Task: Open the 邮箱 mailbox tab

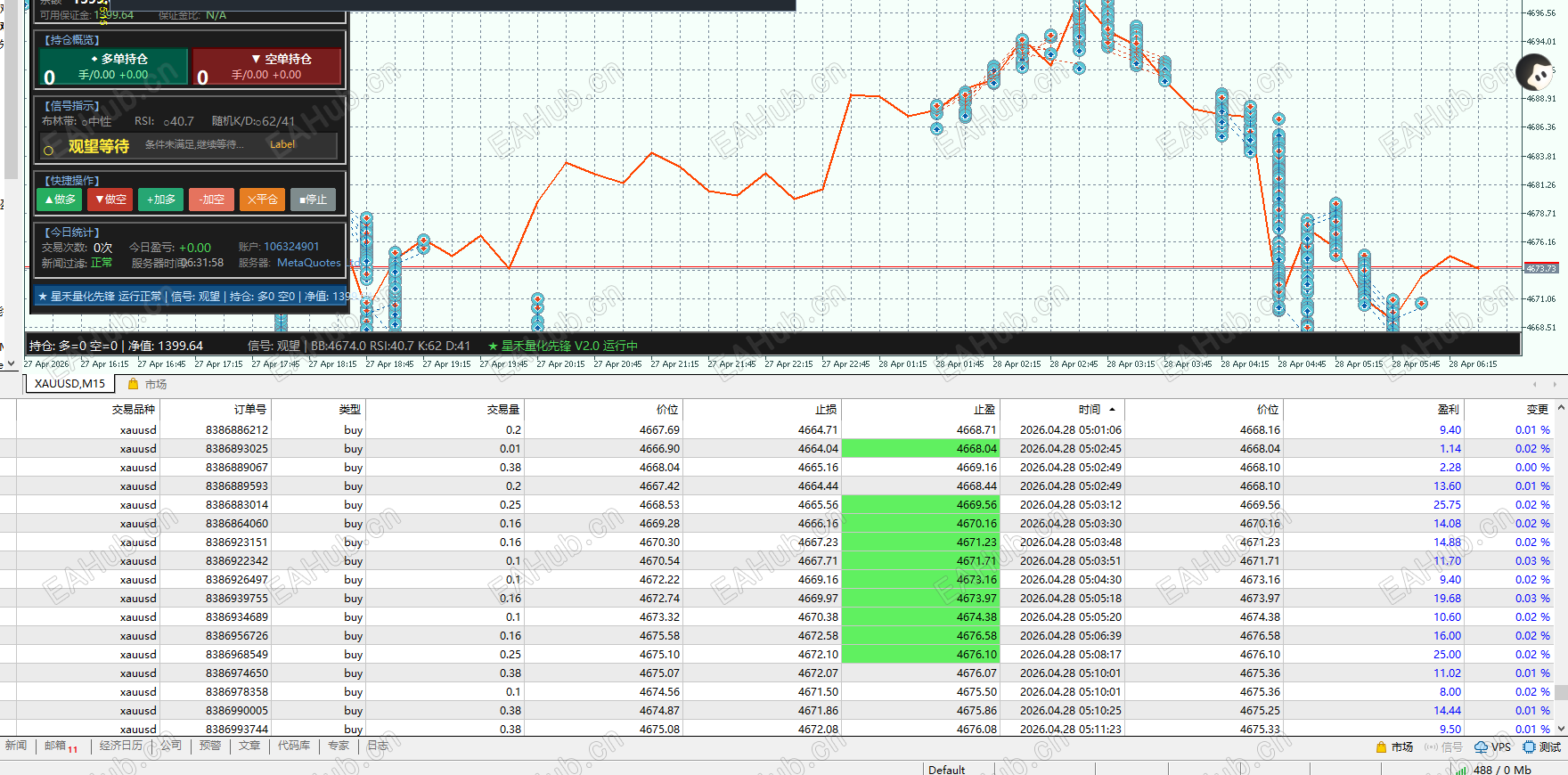Action: coord(60,746)
